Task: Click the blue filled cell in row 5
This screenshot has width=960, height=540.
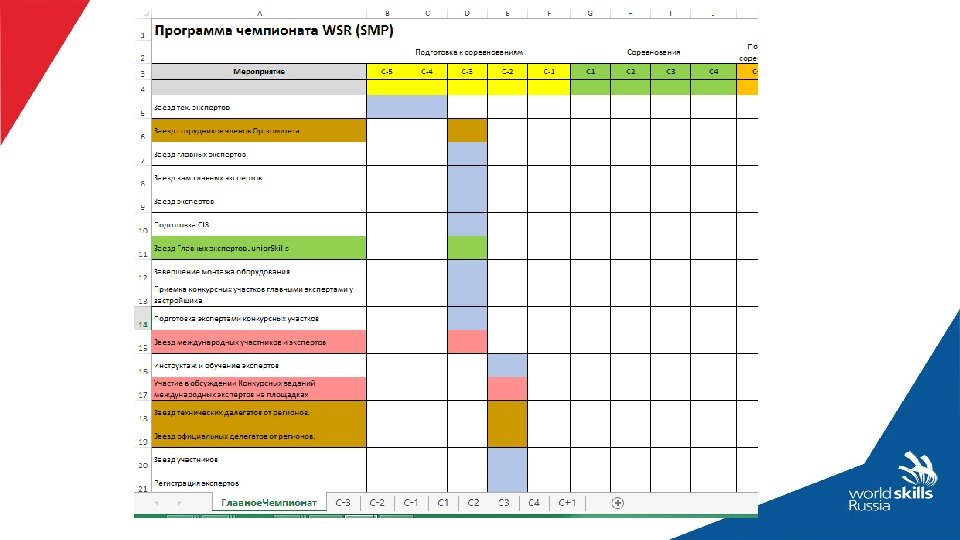Action: [407, 107]
